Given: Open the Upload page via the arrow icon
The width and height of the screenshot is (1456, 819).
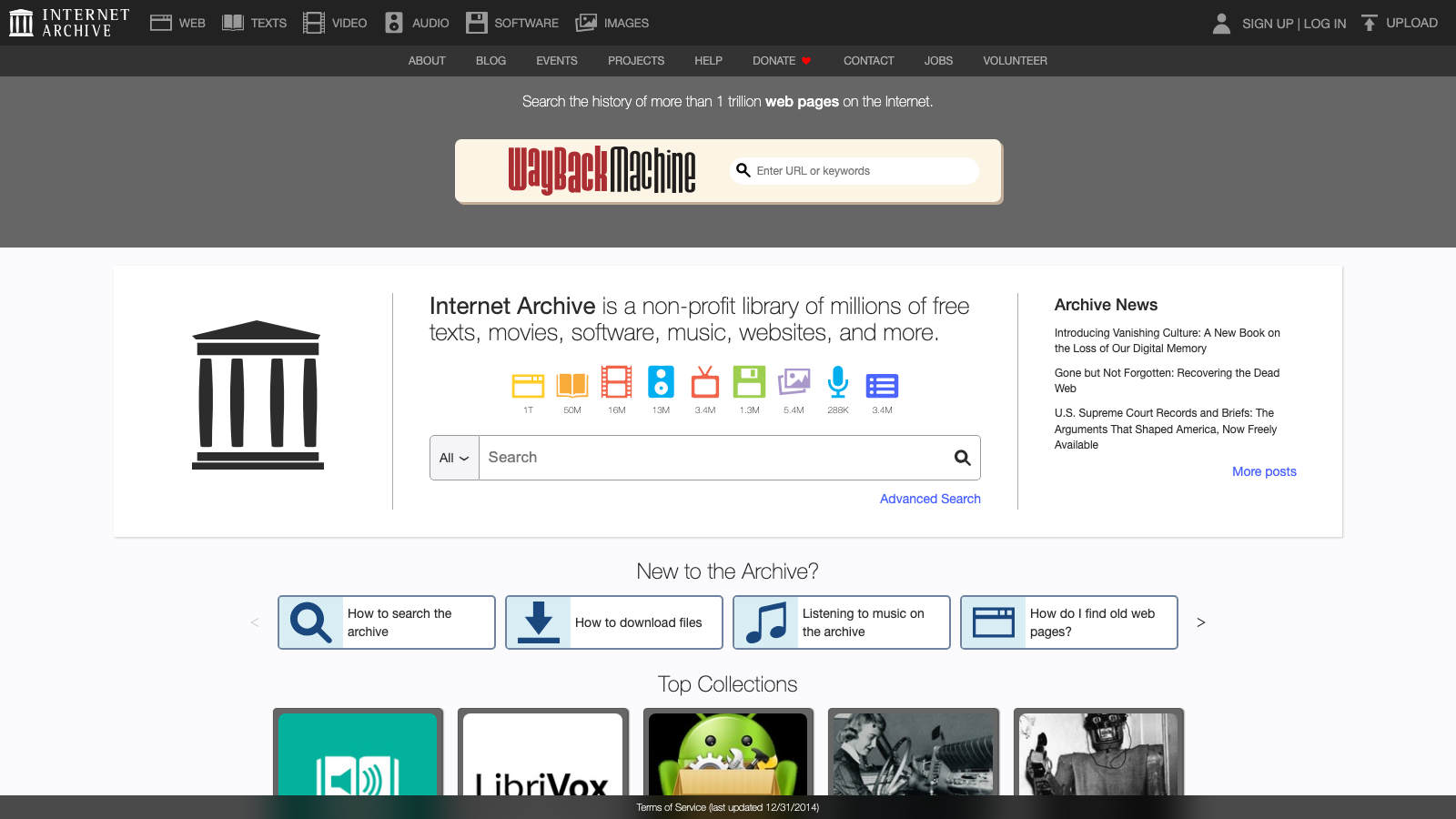Looking at the screenshot, I should (x=1369, y=22).
